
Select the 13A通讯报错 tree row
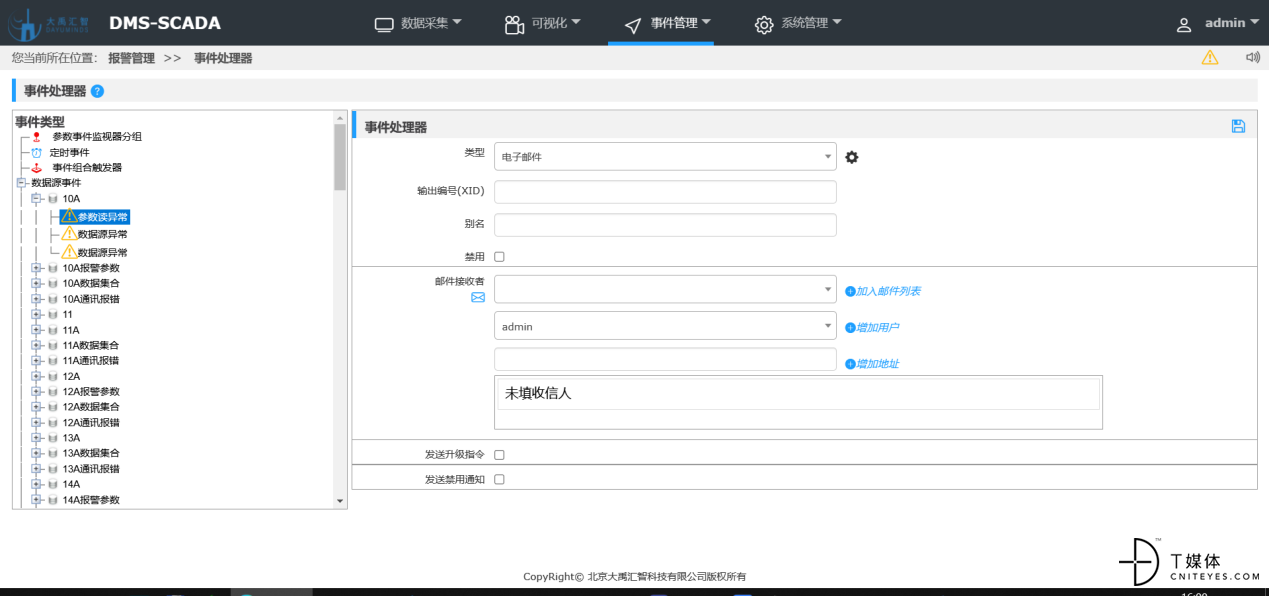point(91,469)
